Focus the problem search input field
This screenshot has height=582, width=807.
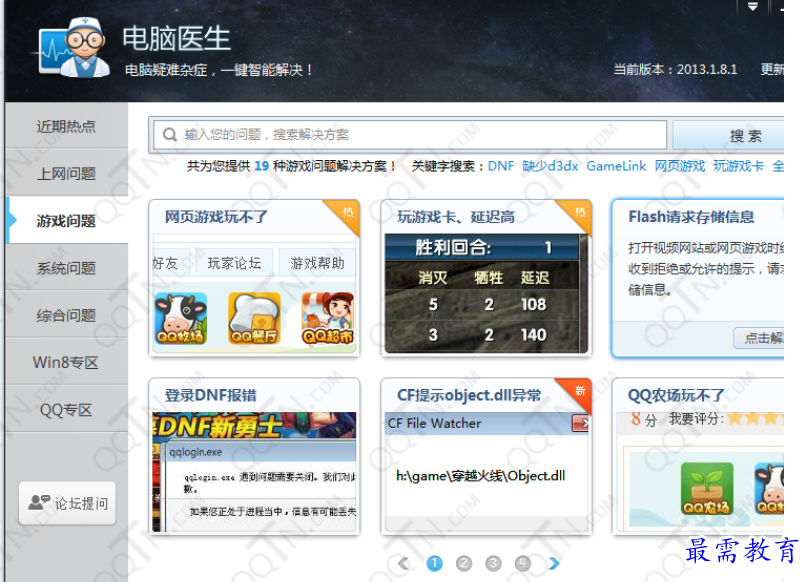pyautogui.click(x=410, y=135)
